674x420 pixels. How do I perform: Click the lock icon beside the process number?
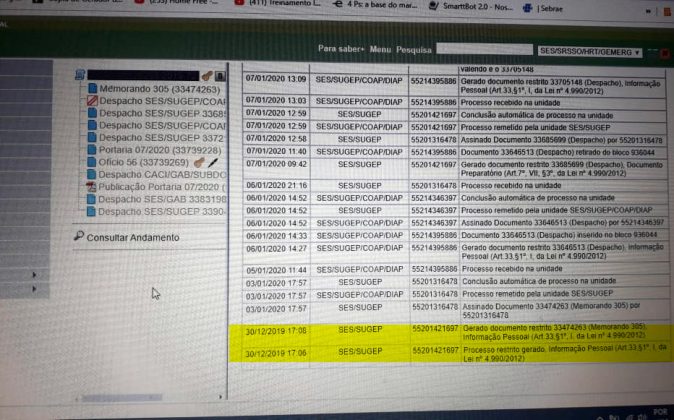click(x=220, y=76)
